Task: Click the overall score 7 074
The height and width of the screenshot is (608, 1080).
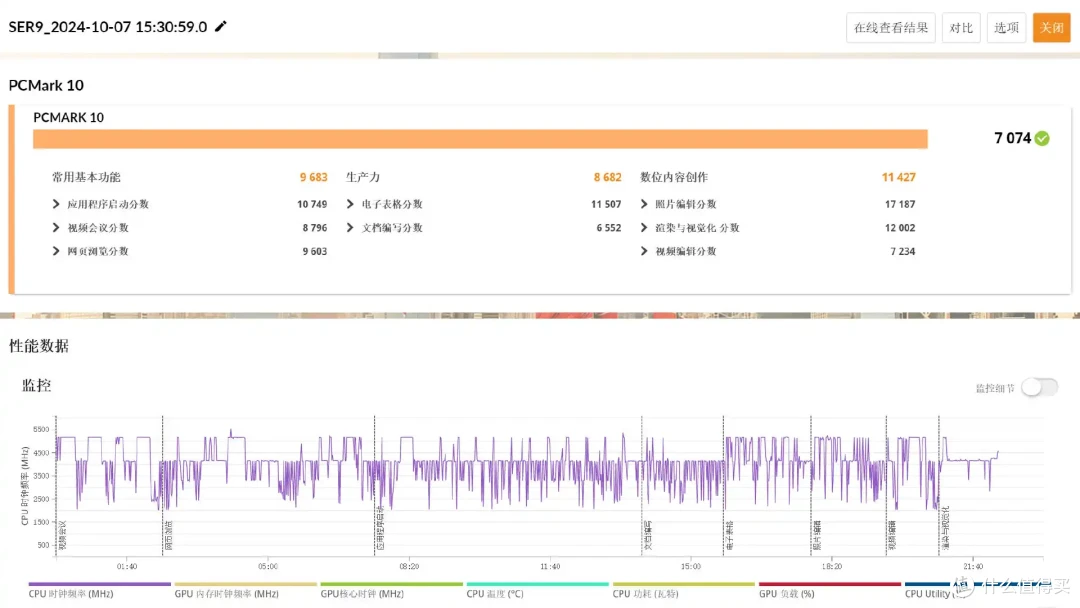Action: [x=1012, y=138]
